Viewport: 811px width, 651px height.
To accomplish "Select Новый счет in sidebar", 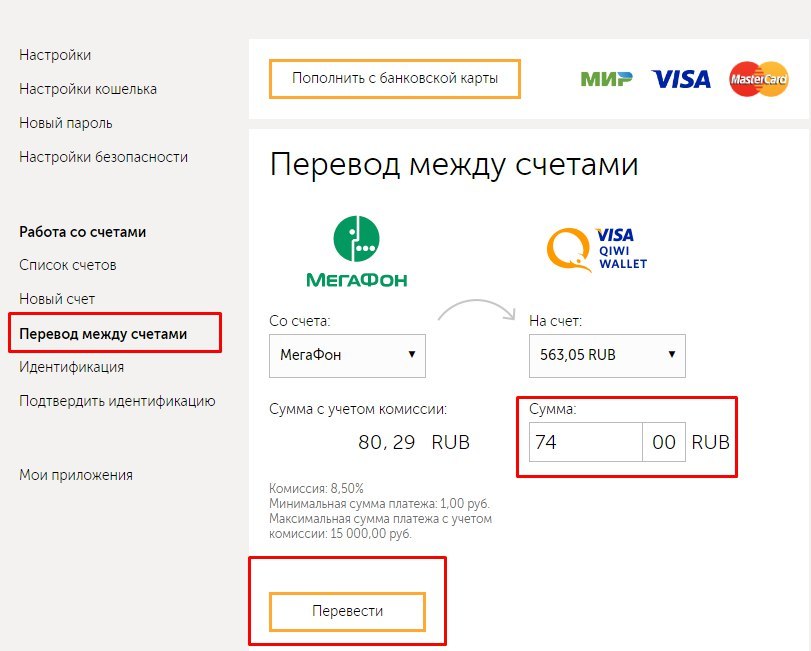I will click(57, 299).
